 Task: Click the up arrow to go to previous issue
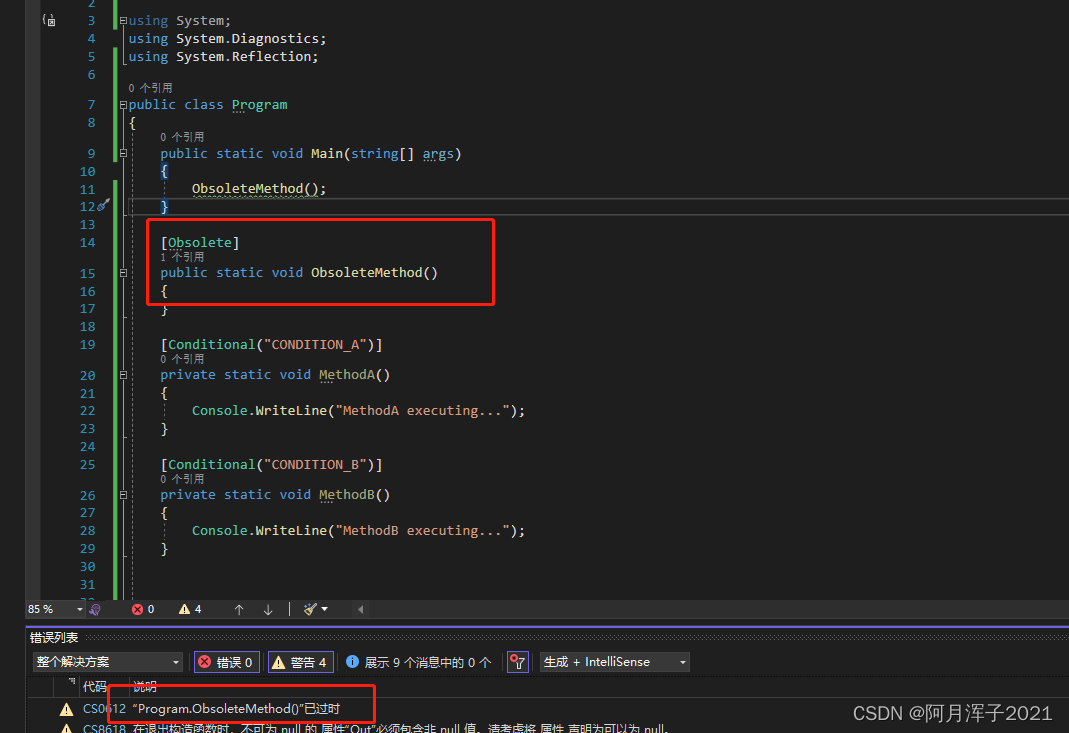[x=238, y=608]
